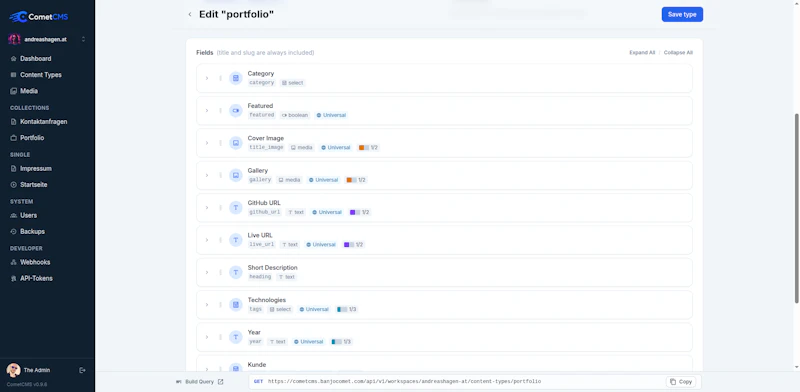The height and width of the screenshot is (392, 800).
Task: Click the github_url slug tag
Action: pos(264,212)
